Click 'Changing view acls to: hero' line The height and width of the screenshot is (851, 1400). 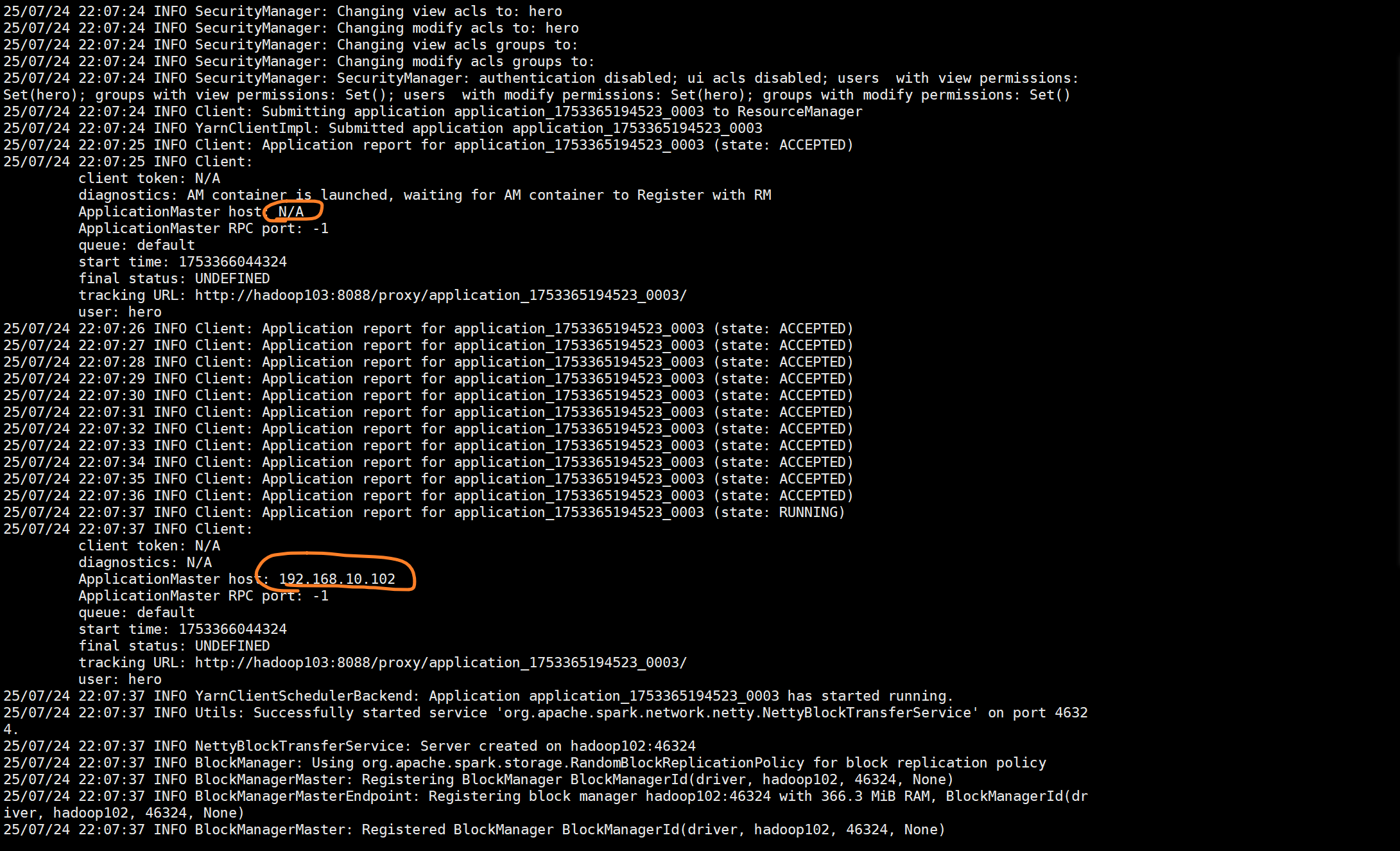(449, 12)
